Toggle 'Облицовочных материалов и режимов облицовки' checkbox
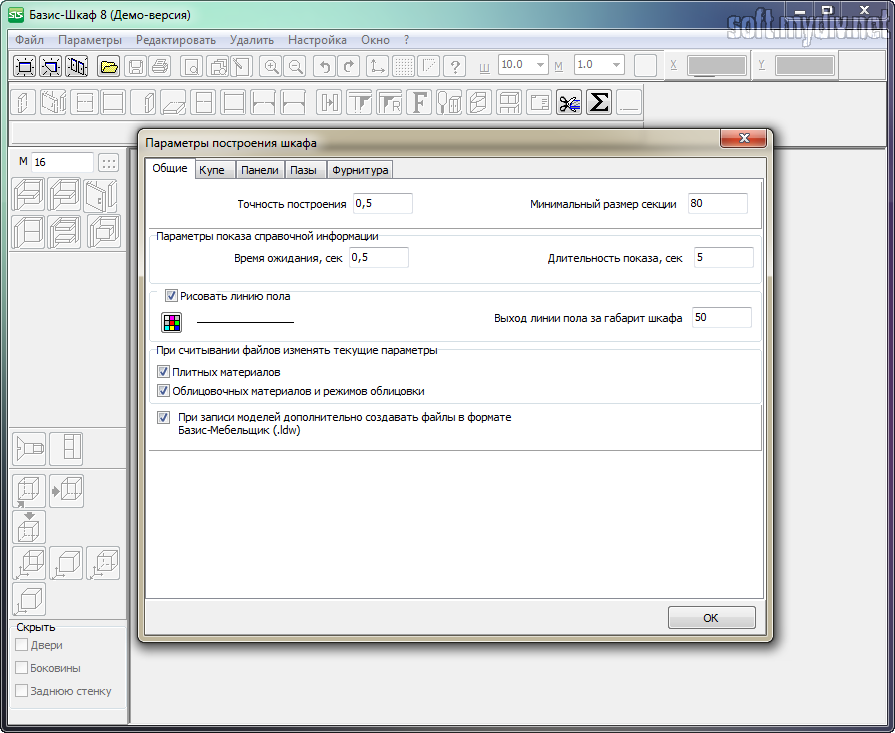The image size is (895, 733). (x=164, y=391)
